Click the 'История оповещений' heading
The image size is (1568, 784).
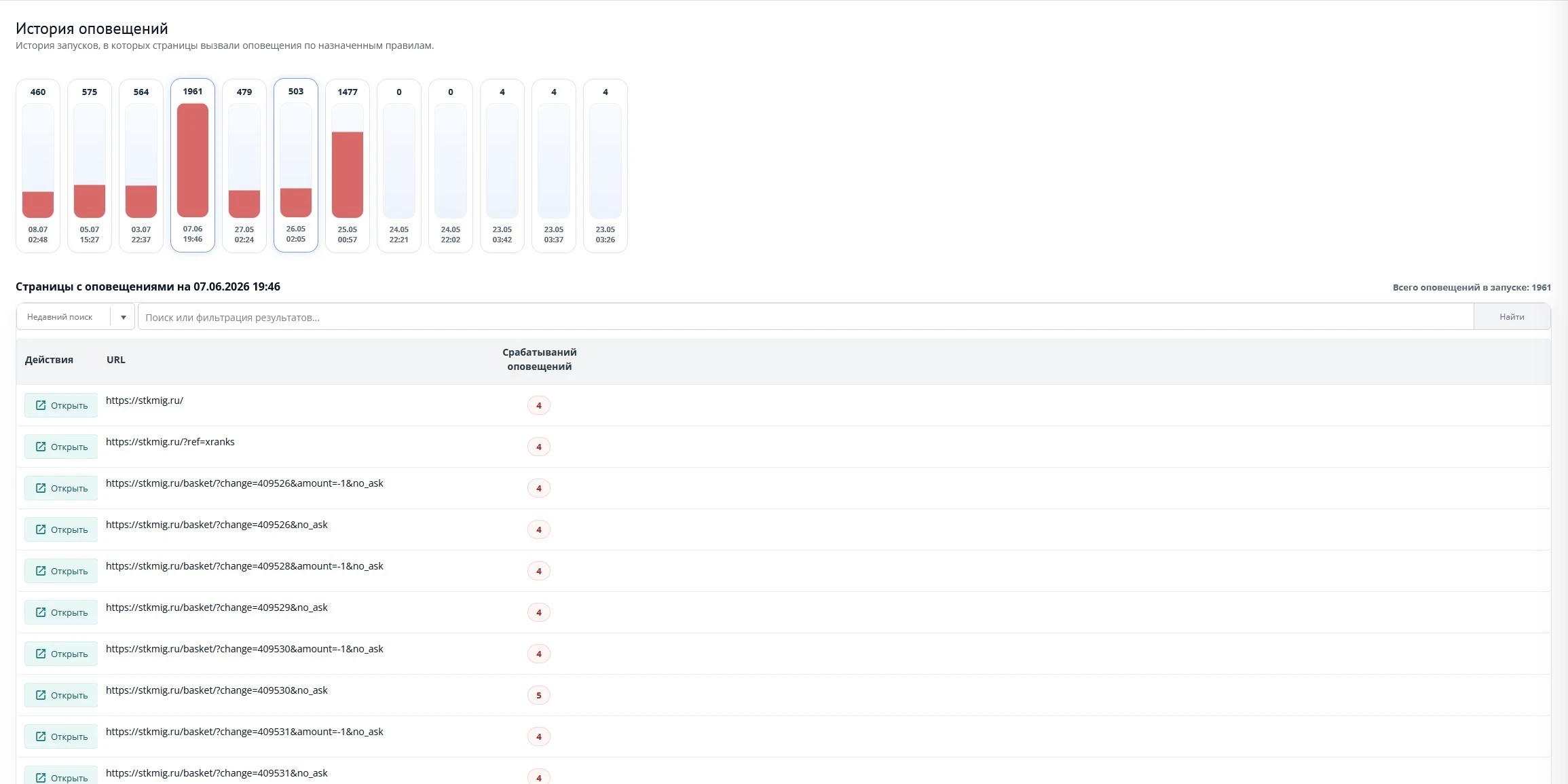(92, 29)
